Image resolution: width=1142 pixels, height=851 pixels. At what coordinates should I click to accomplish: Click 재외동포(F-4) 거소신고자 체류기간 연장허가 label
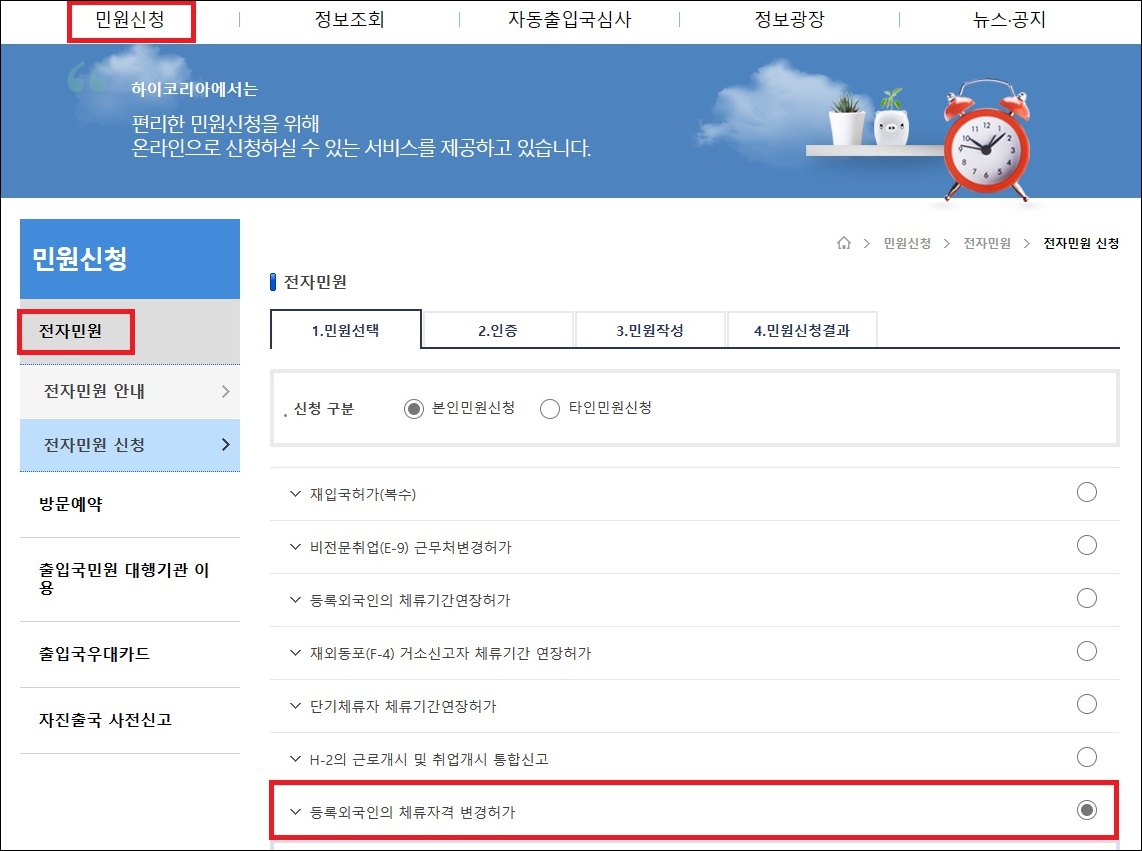(450, 654)
